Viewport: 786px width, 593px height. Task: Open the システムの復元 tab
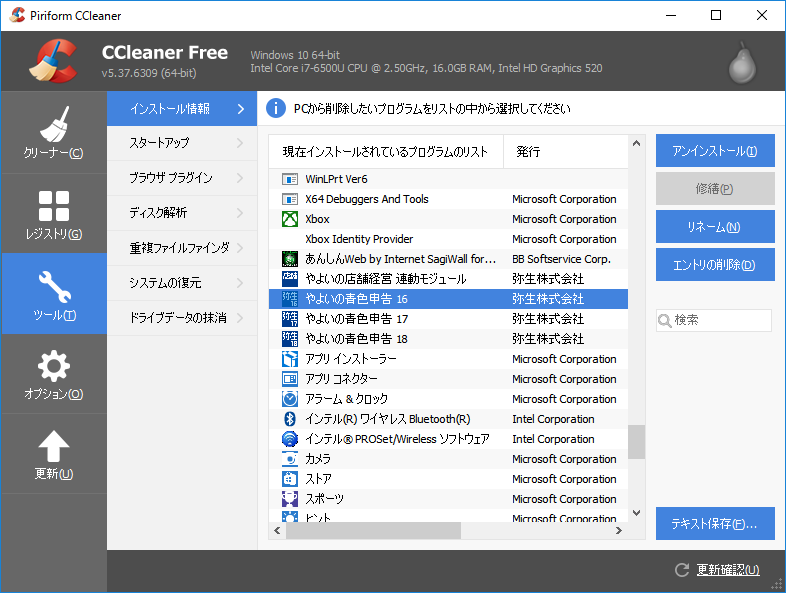182,283
